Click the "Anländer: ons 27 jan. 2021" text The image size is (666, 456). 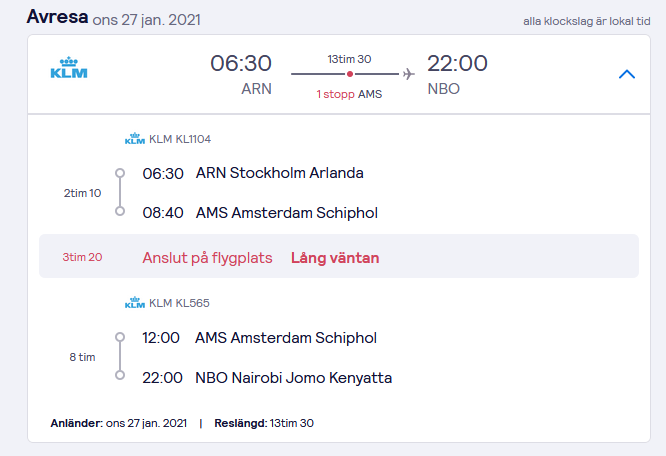(119, 423)
